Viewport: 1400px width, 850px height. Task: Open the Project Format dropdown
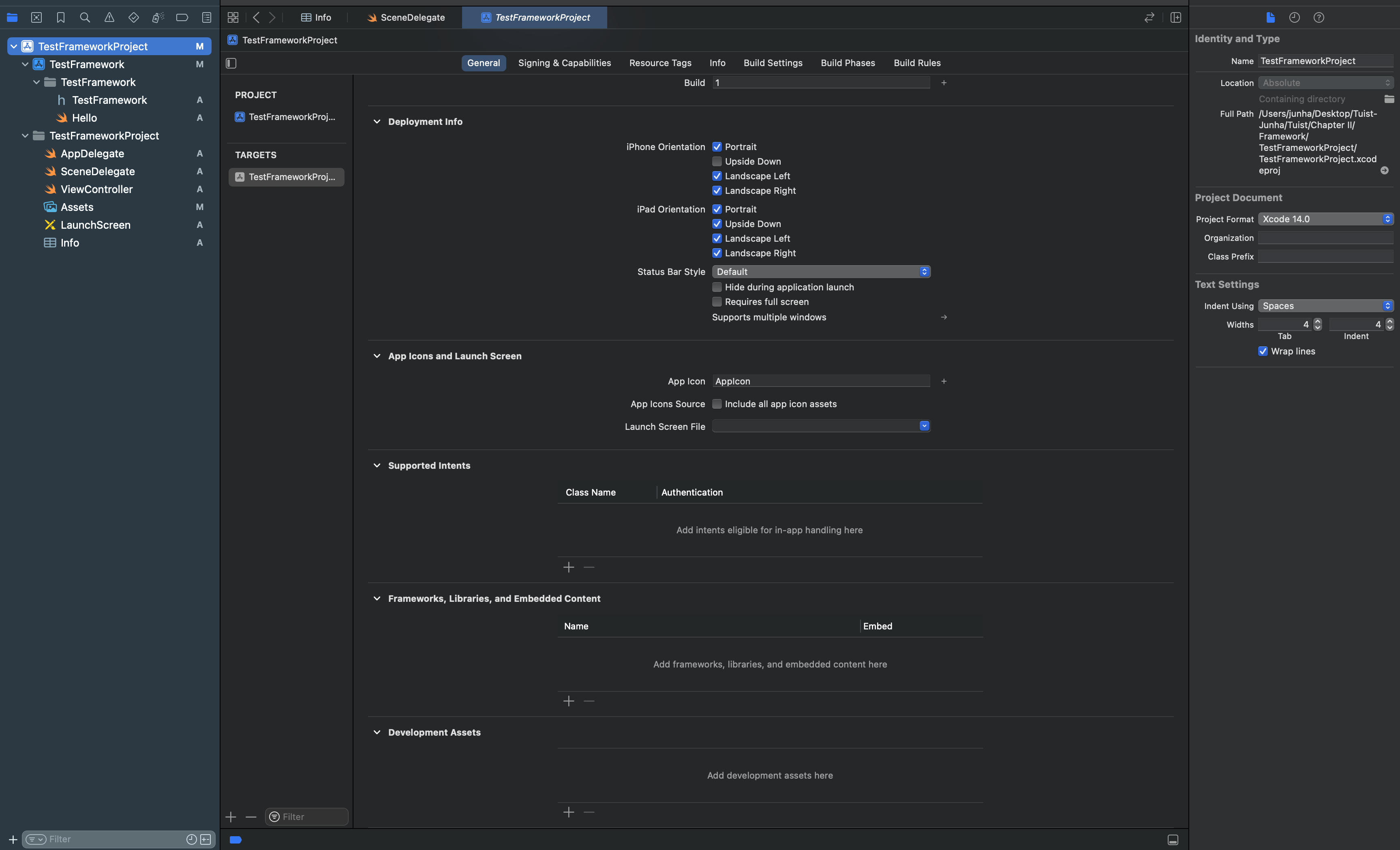1325,219
